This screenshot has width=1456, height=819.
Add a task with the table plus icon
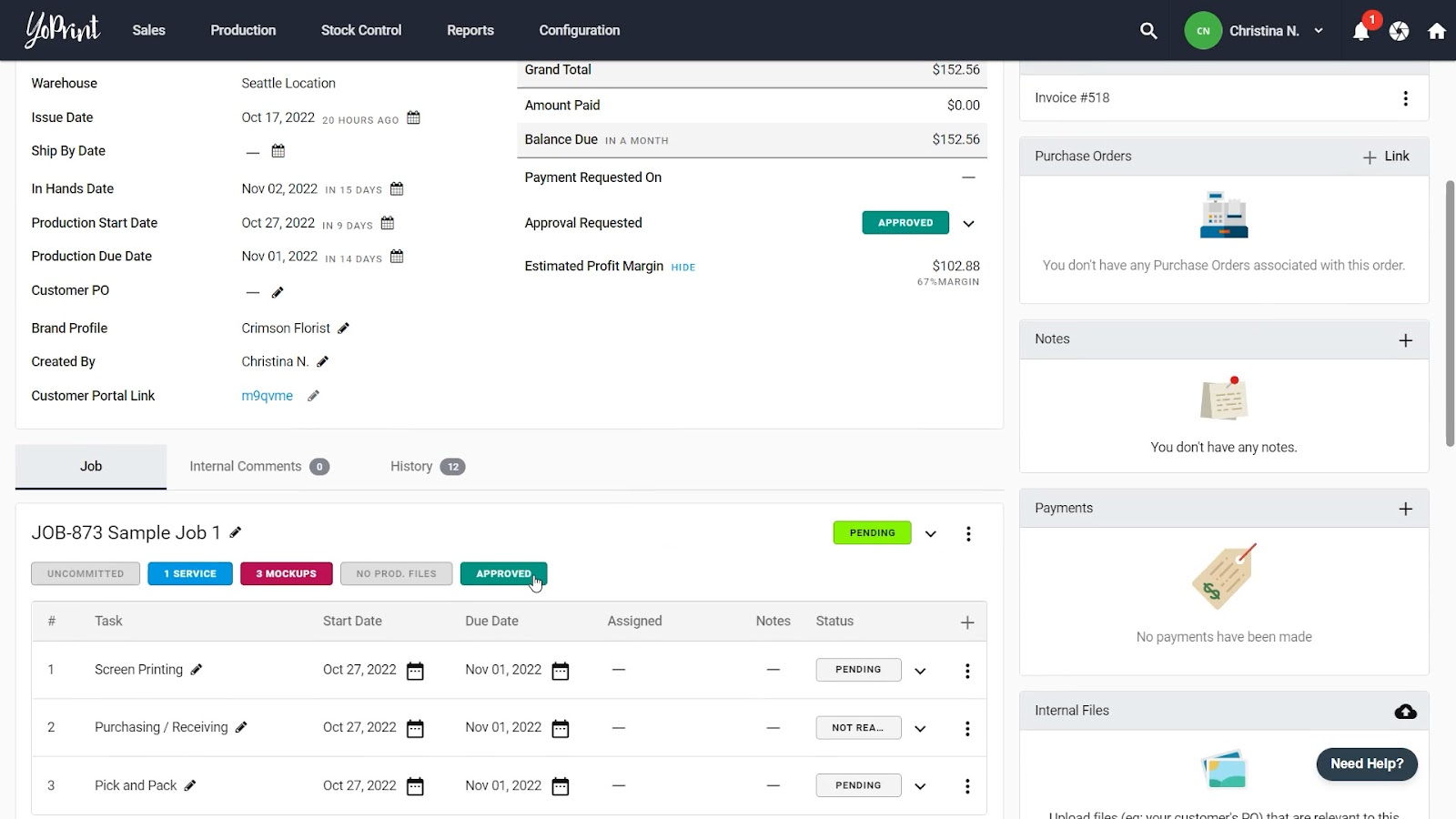[x=967, y=622]
